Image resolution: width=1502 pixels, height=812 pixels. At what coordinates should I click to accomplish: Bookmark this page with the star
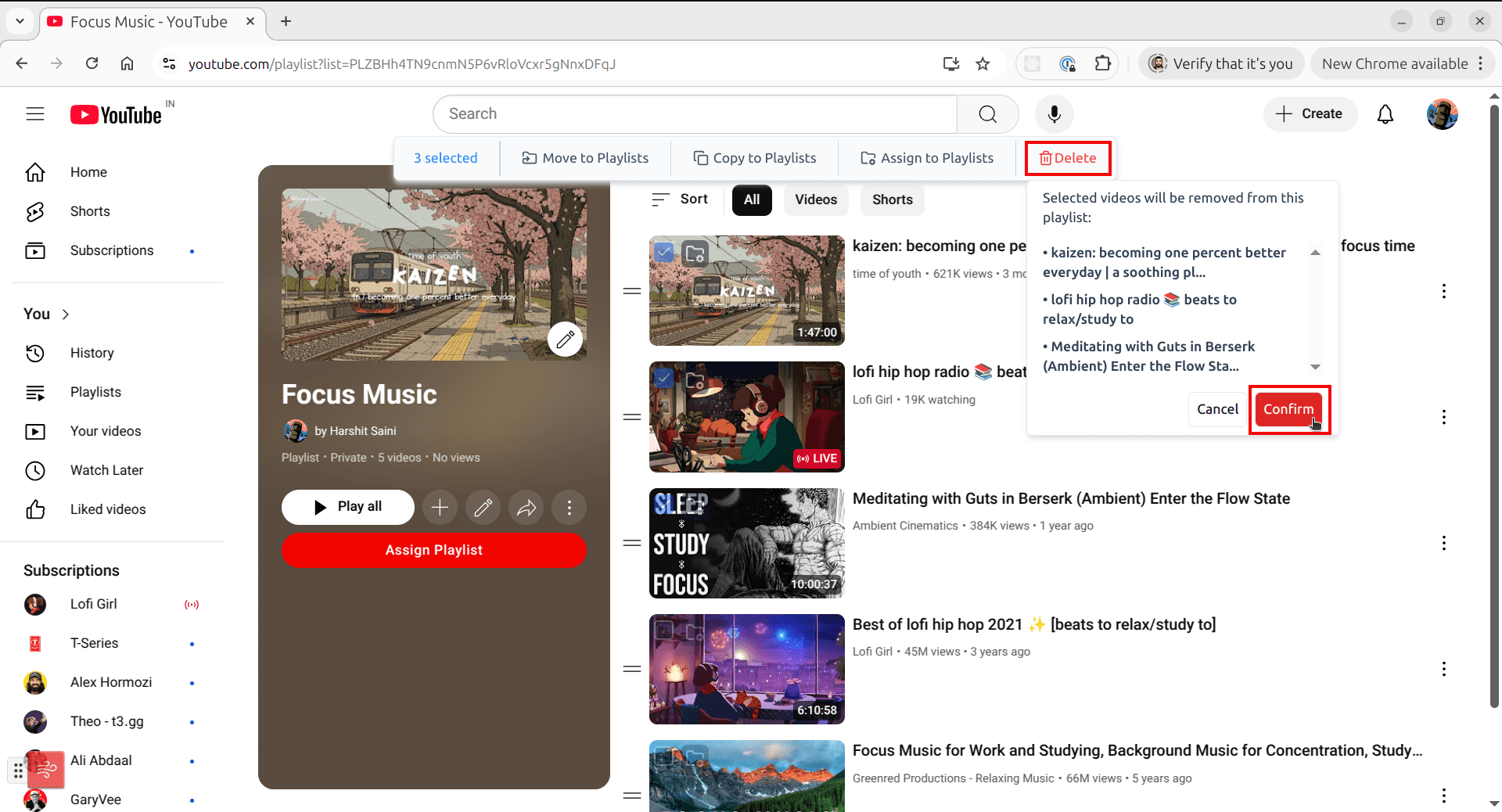(x=983, y=63)
